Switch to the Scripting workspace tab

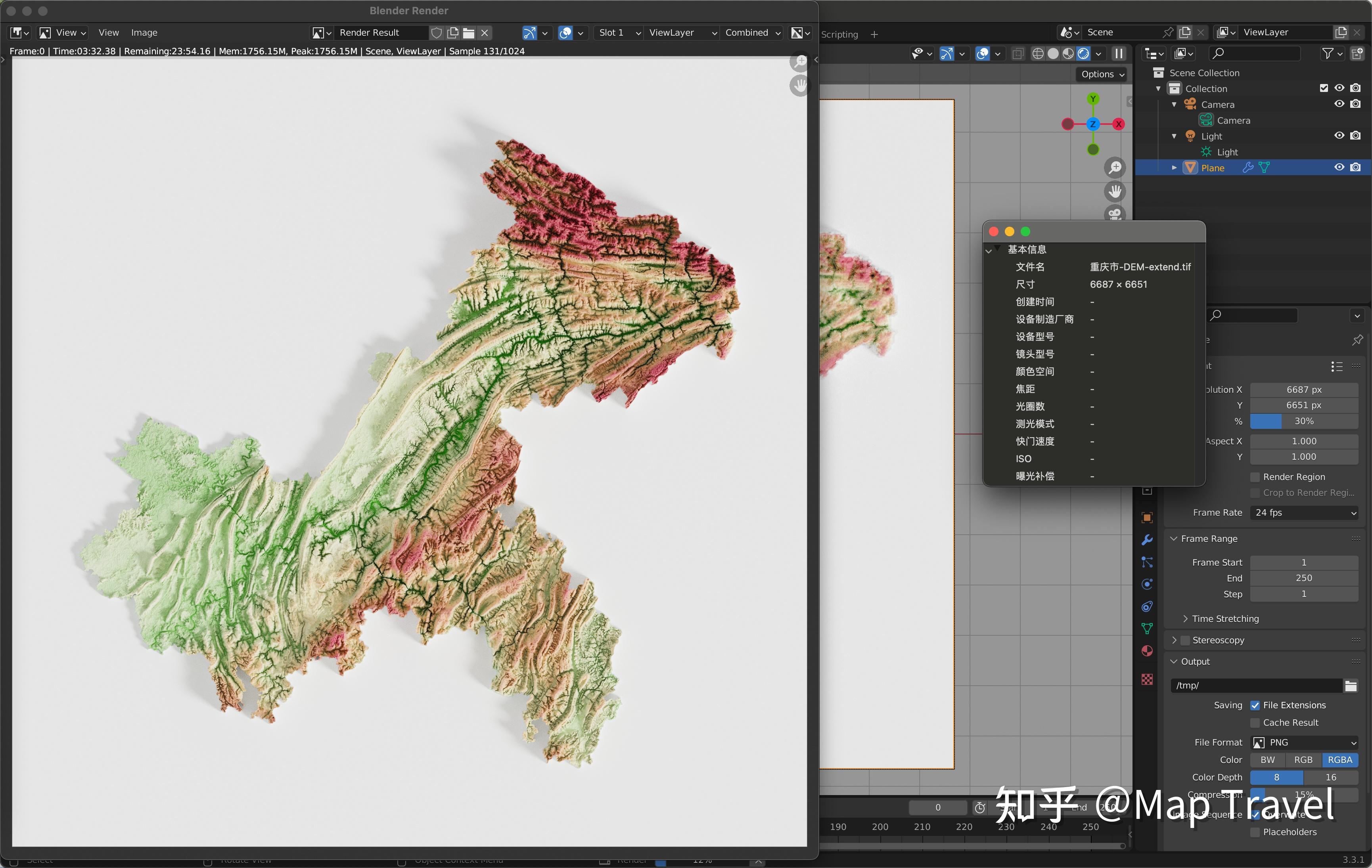[x=840, y=34]
